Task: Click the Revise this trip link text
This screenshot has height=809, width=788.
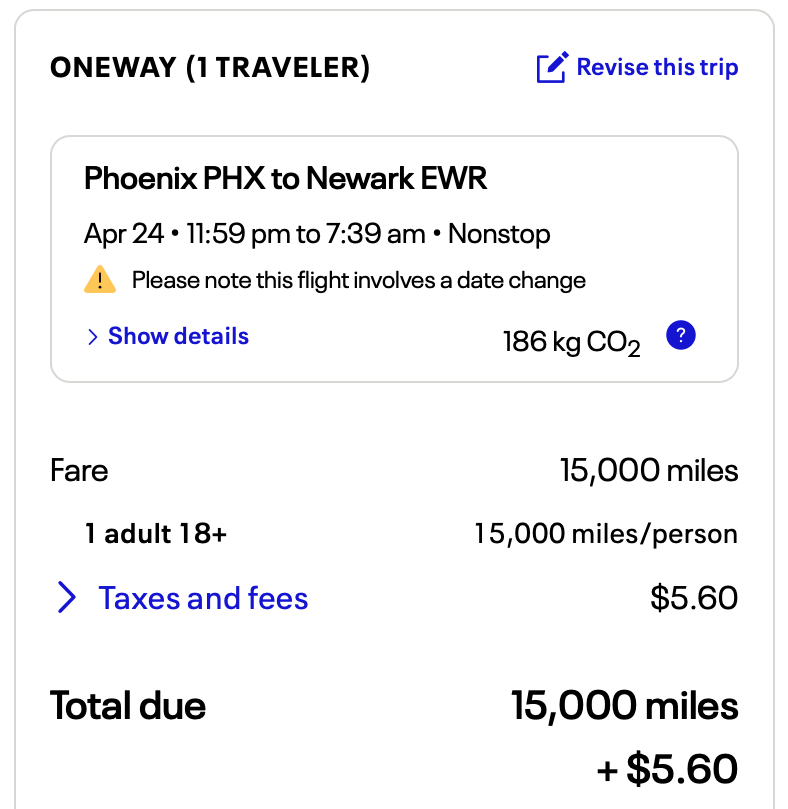Action: (657, 68)
